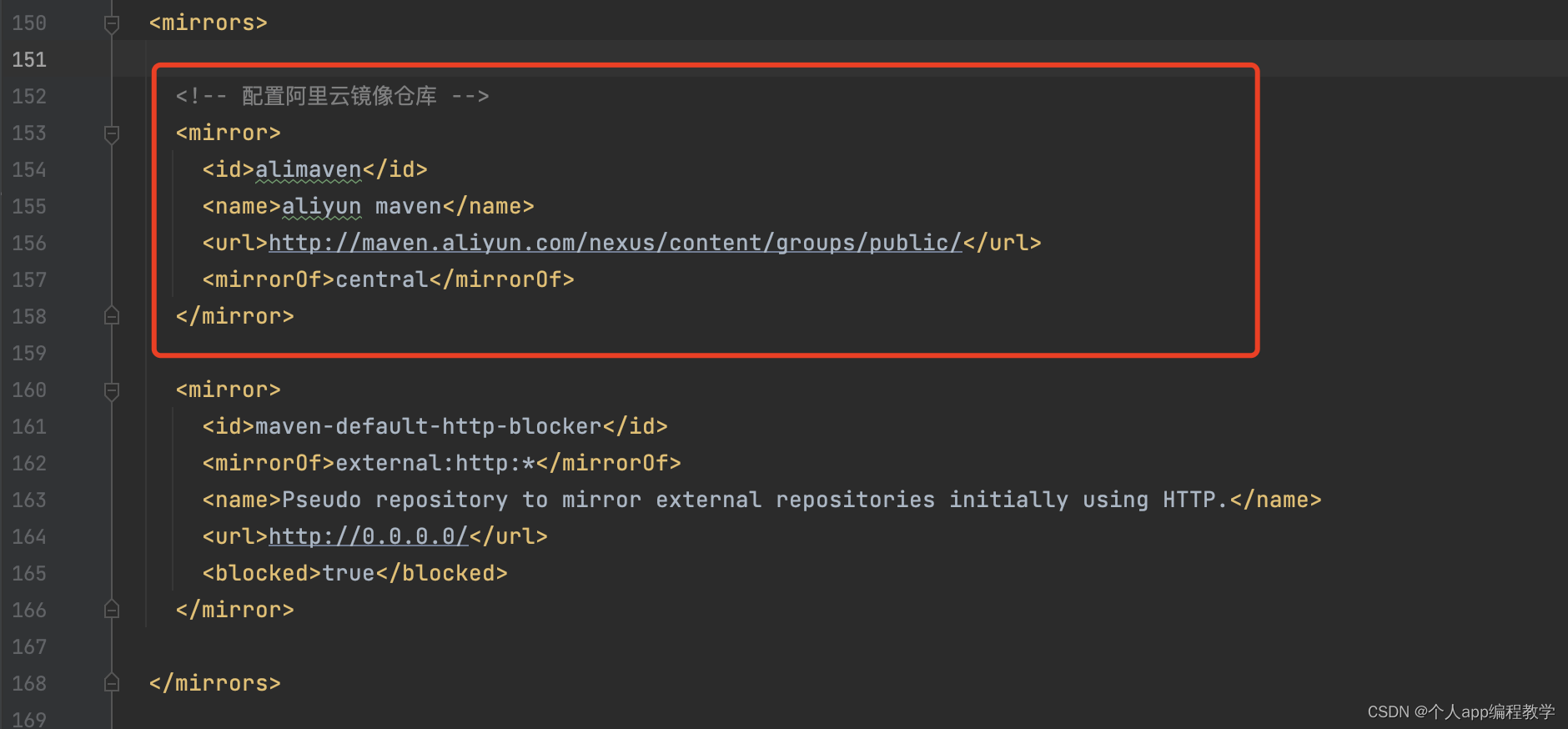Click external:http:* mirrorOf value

pos(435,463)
